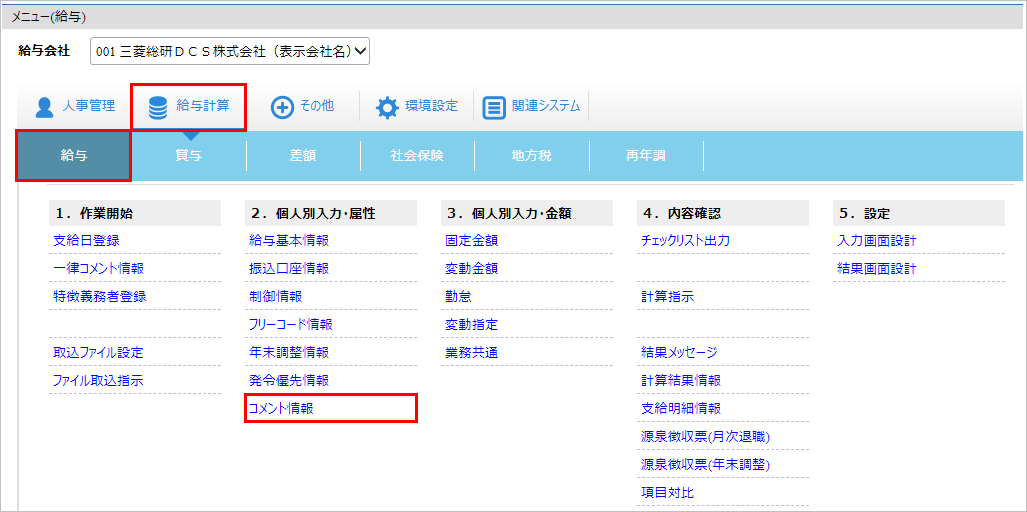
Task: Open the 源泉徴収票(年末調整) link
Action: point(705,465)
